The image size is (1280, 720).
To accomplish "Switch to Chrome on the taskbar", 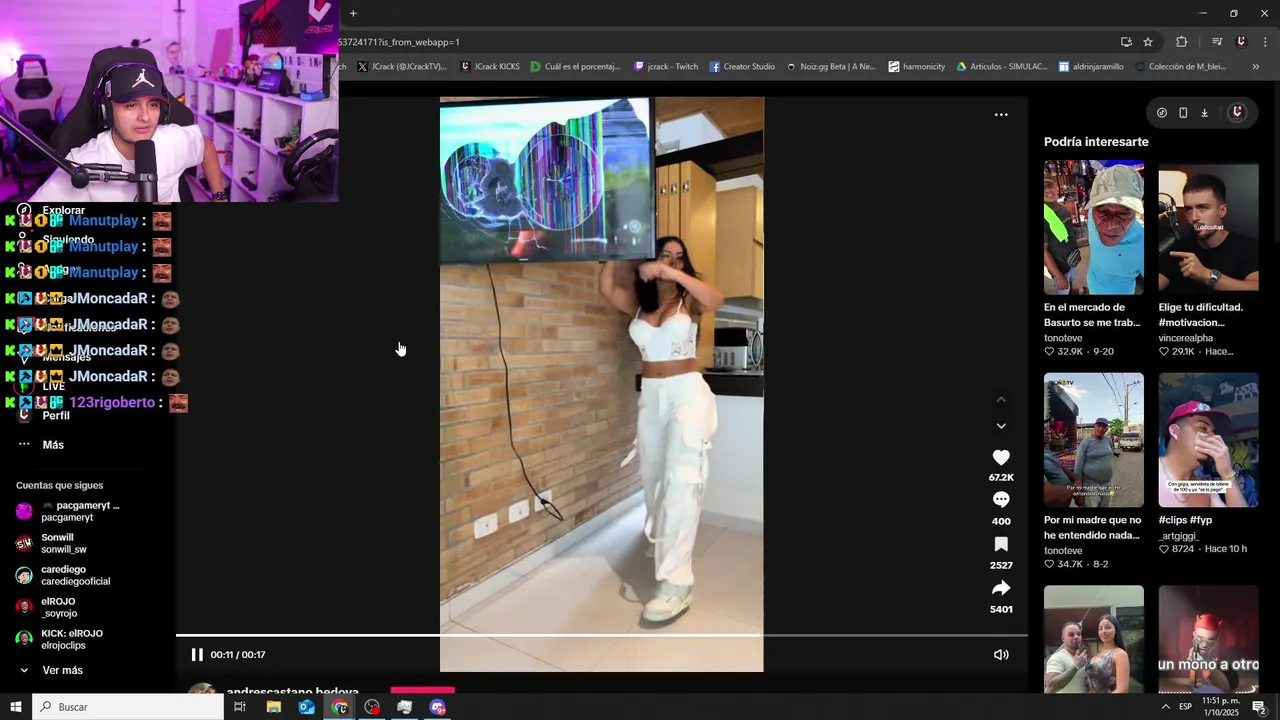I will [x=340, y=707].
